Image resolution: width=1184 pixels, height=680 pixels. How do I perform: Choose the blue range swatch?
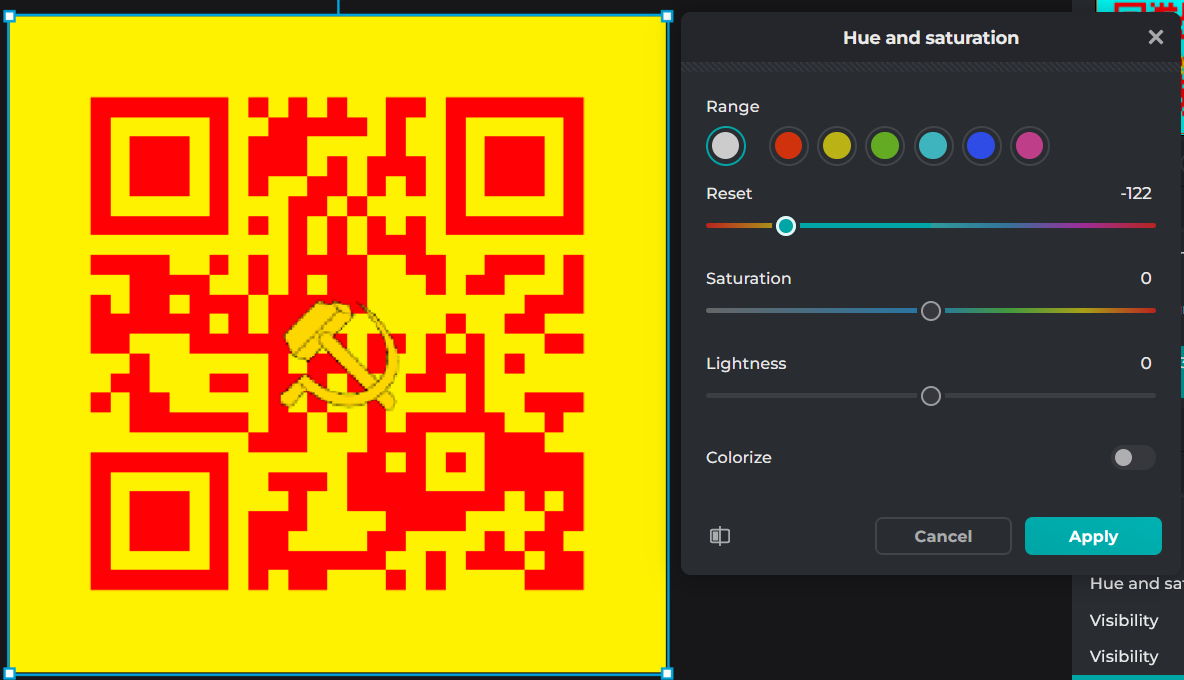tap(981, 146)
